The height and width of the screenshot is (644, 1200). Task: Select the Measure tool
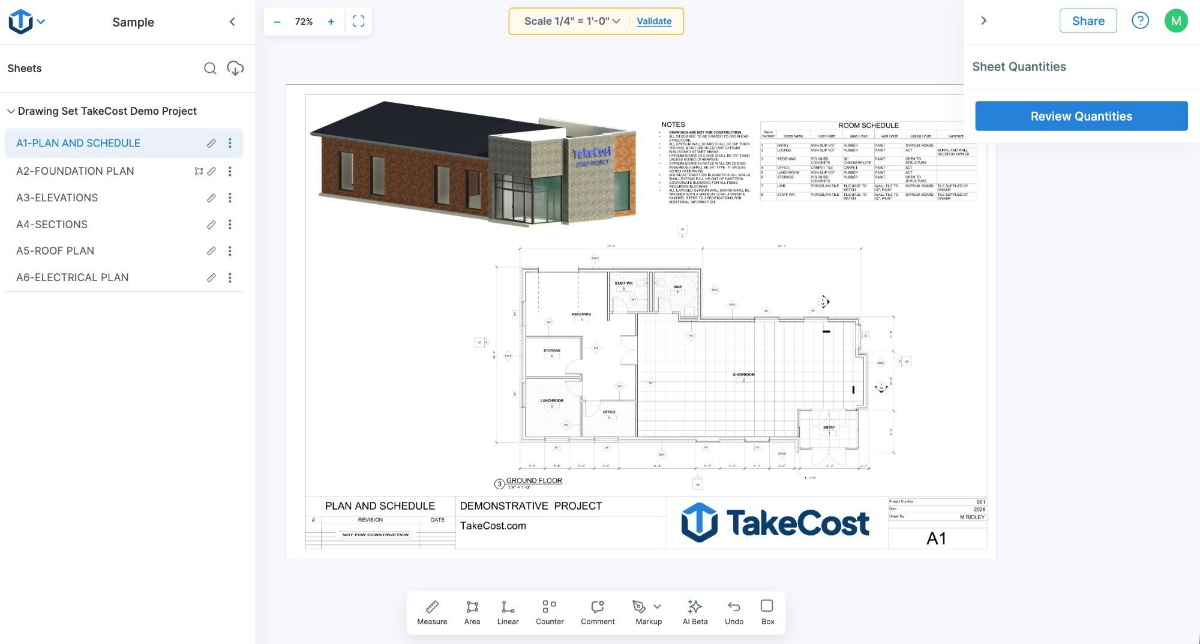pyautogui.click(x=432, y=611)
